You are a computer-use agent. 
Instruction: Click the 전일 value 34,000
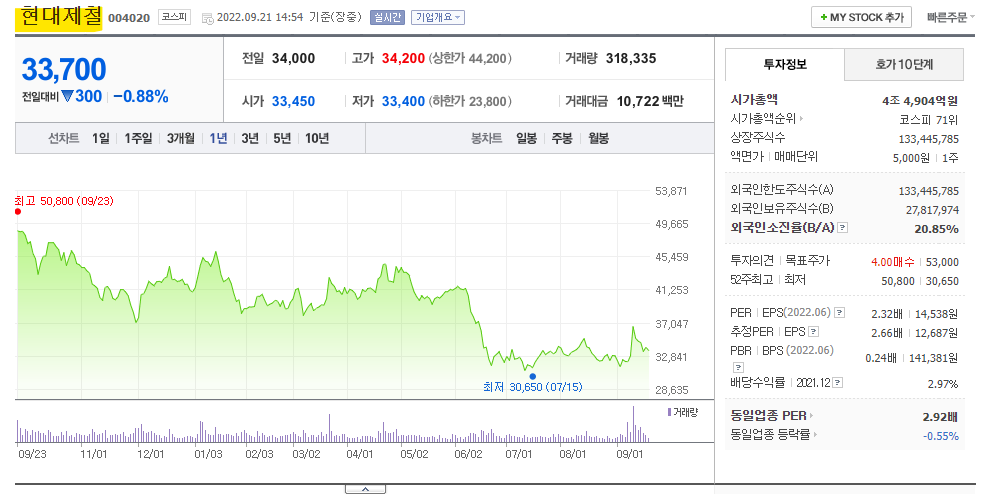(293, 58)
